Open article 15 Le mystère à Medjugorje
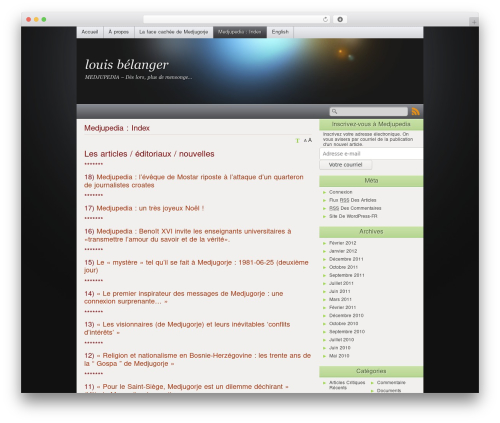This screenshot has height=423, width=500. click(196, 266)
